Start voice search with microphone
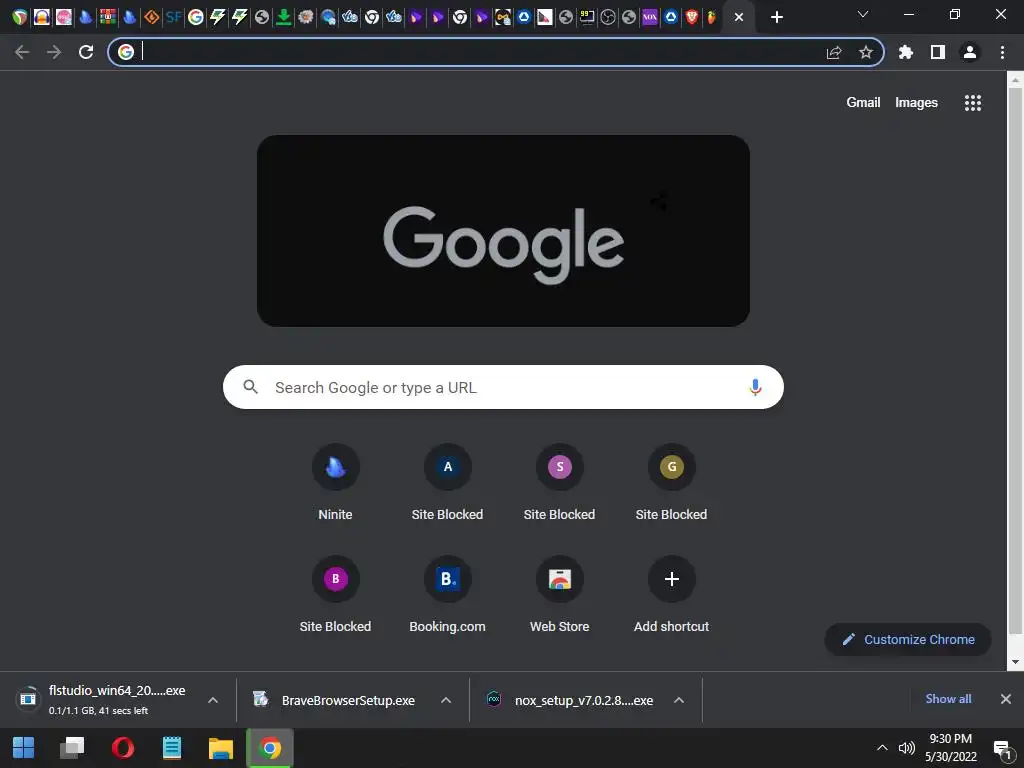 (x=755, y=387)
